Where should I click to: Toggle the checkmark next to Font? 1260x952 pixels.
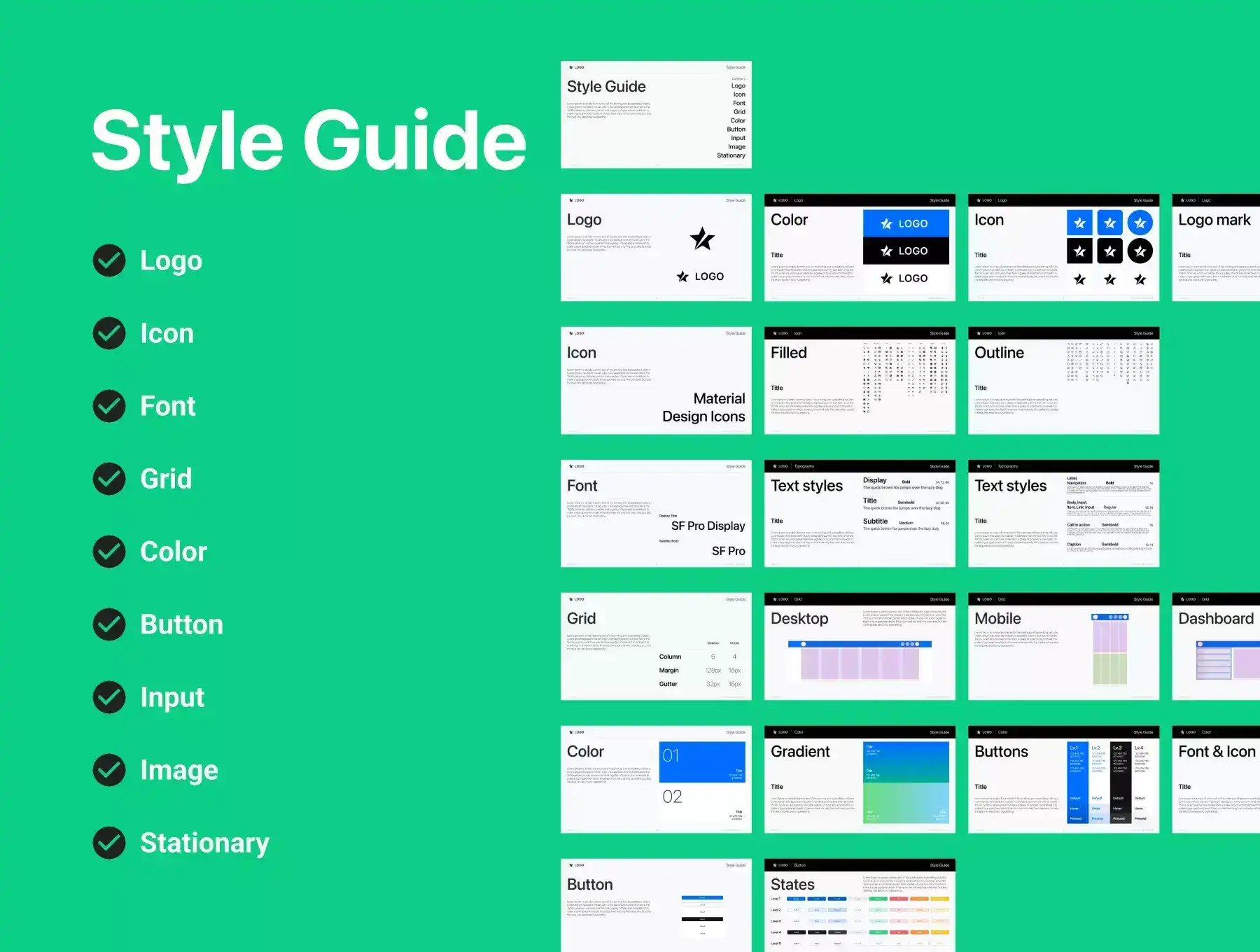[109, 406]
